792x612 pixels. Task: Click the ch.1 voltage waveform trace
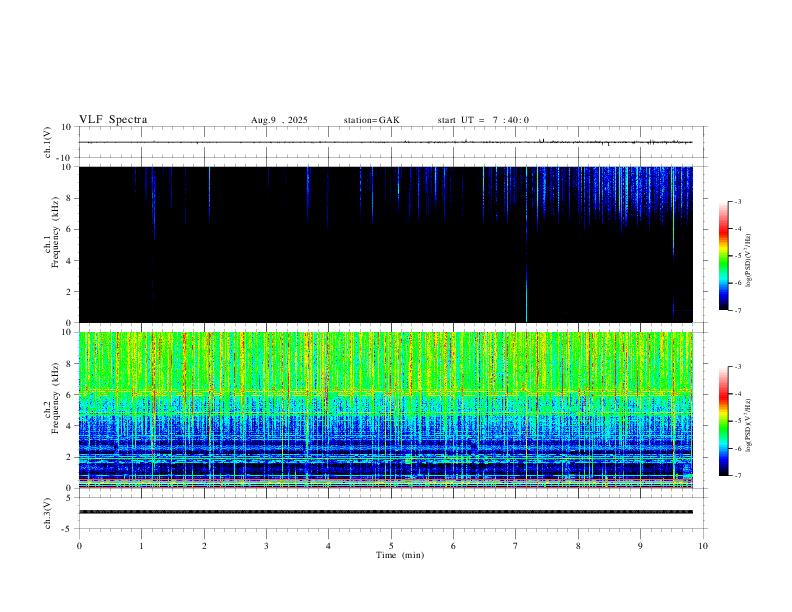pyautogui.click(x=385, y=142)
